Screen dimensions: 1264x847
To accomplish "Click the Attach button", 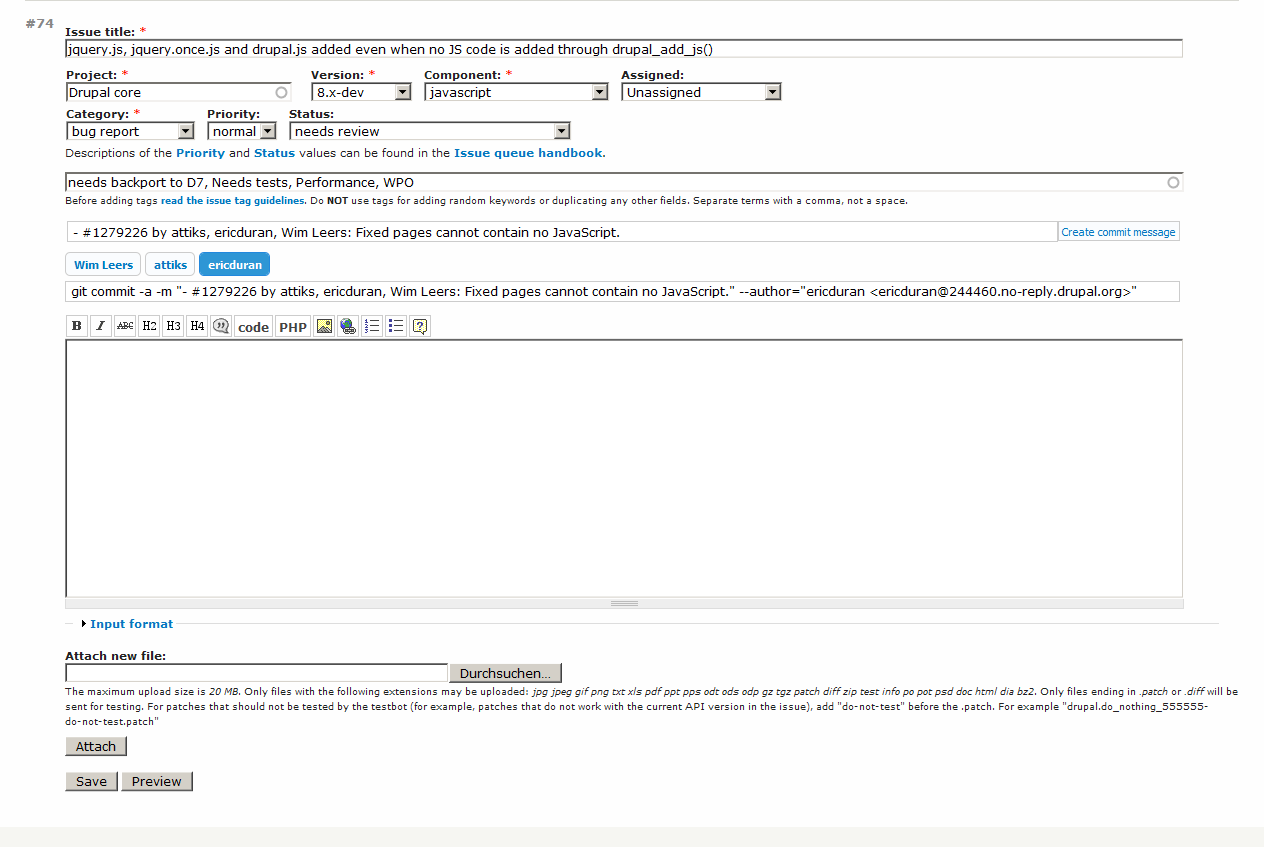I will pyautogui.click(x=96, y=746).
